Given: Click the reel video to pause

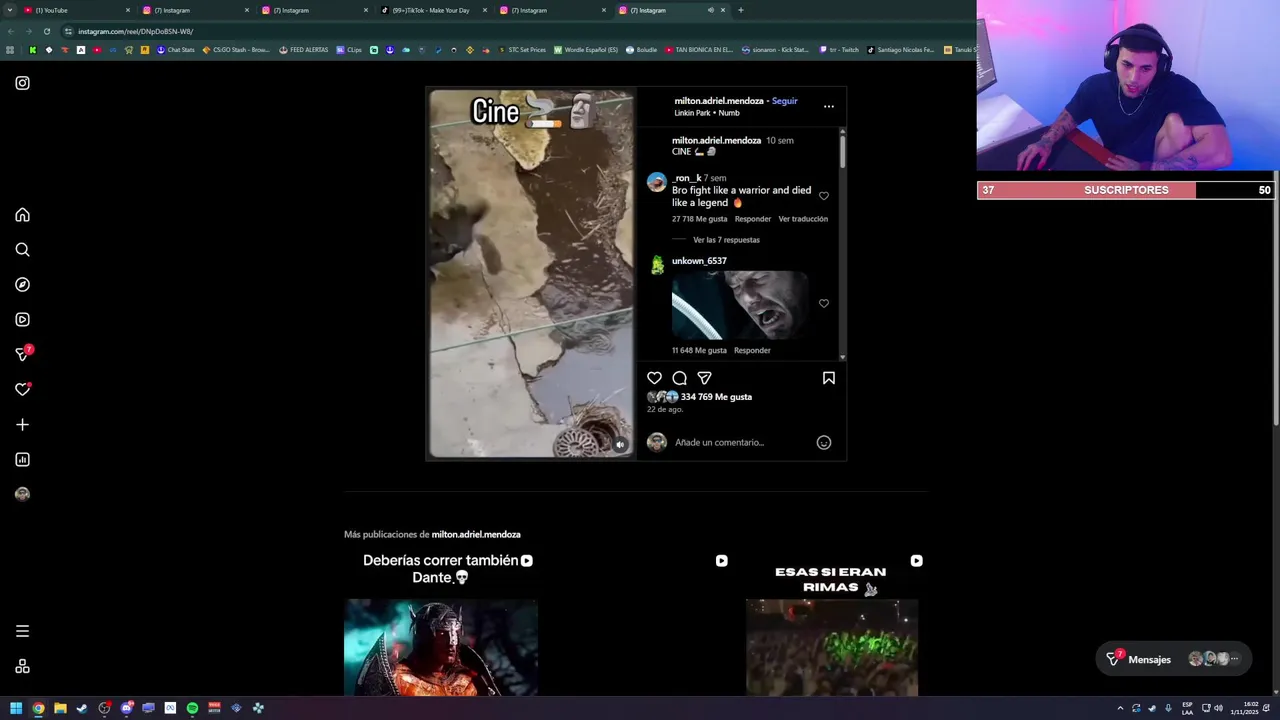Looking at the screenshot, I should tap(532, 274).
